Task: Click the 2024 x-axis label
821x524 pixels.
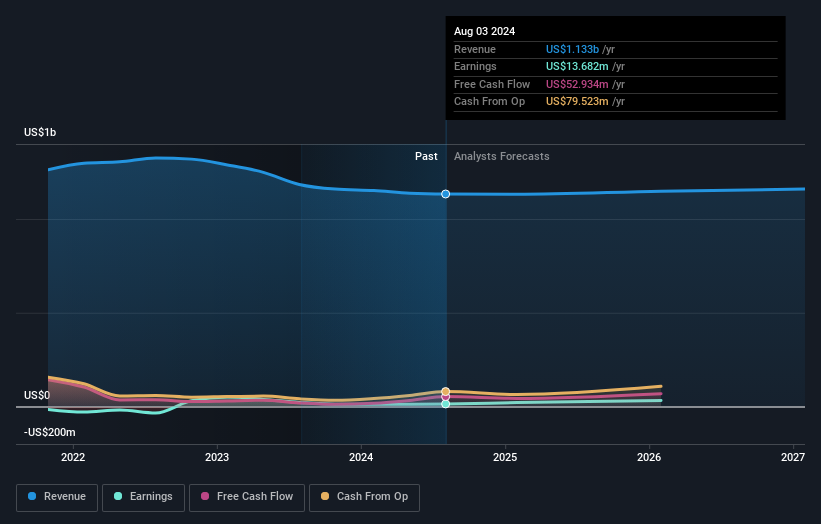Action: pyautogui.click(x=361, y=457)
